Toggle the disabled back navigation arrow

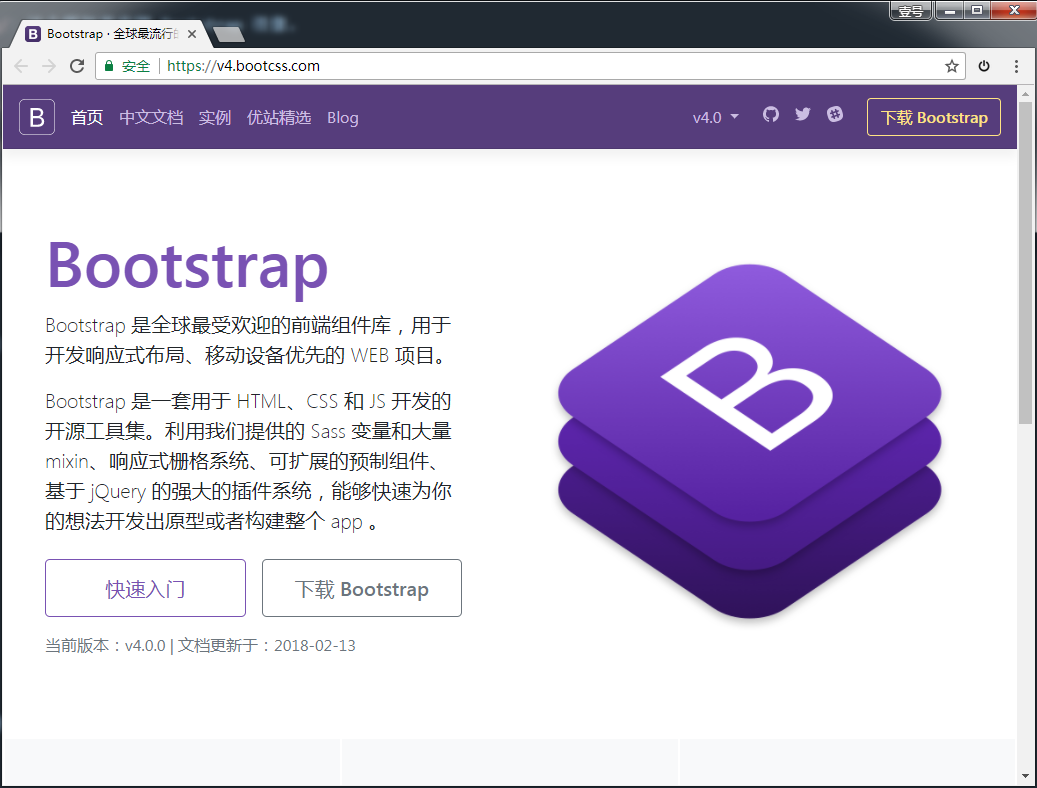point(20,64)
